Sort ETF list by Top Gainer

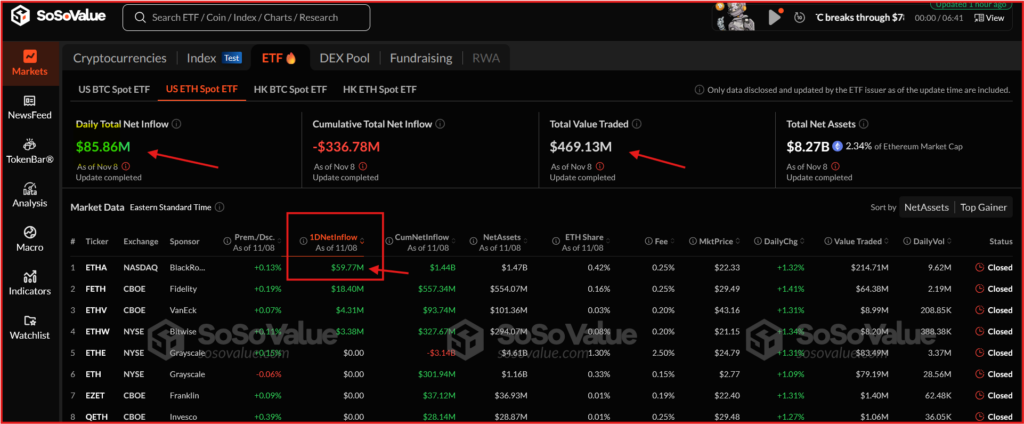(983, 207)
